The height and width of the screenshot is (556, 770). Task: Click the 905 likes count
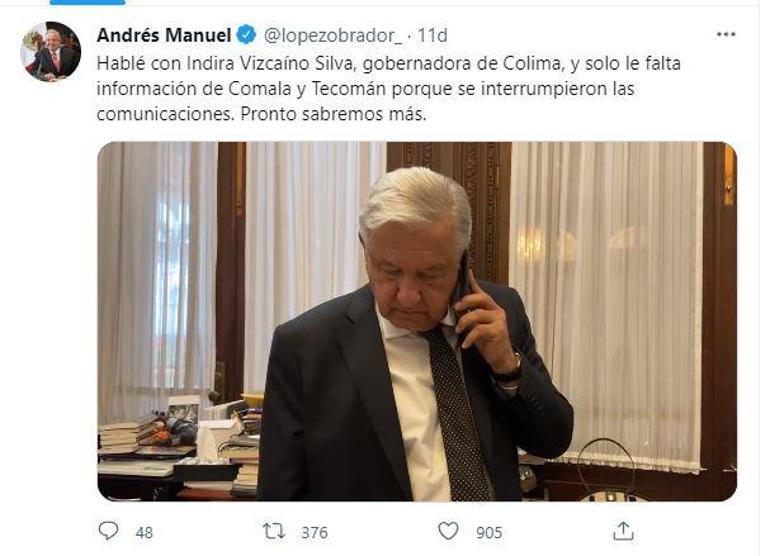click(x=489, y=532)
